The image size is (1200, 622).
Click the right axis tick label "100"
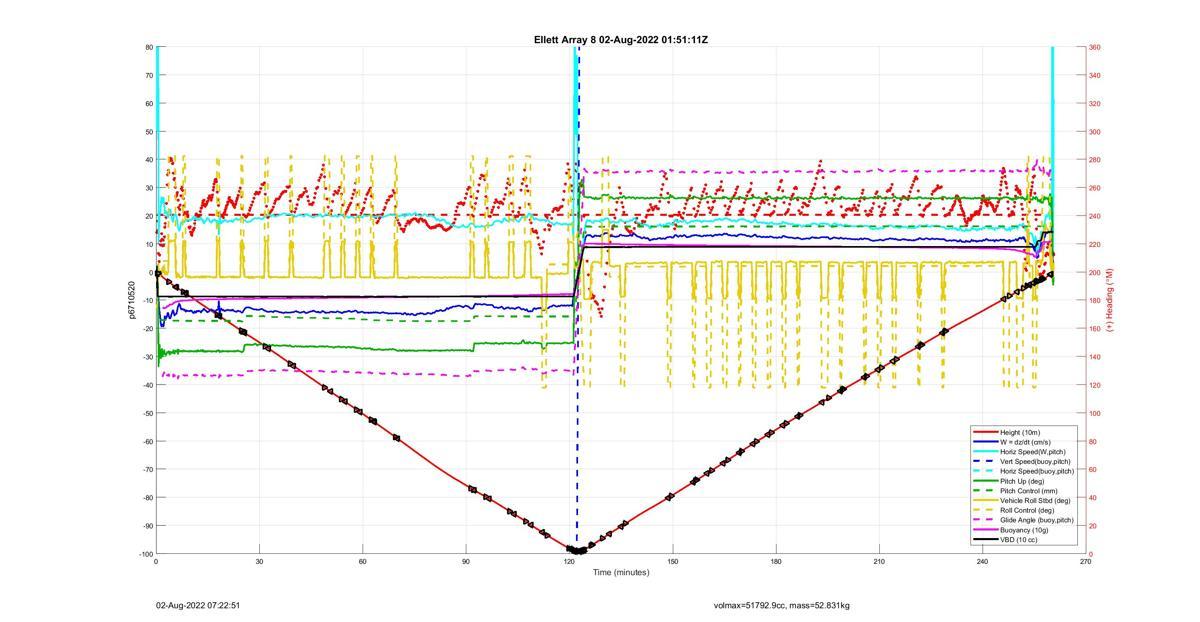click(1094, 413)
